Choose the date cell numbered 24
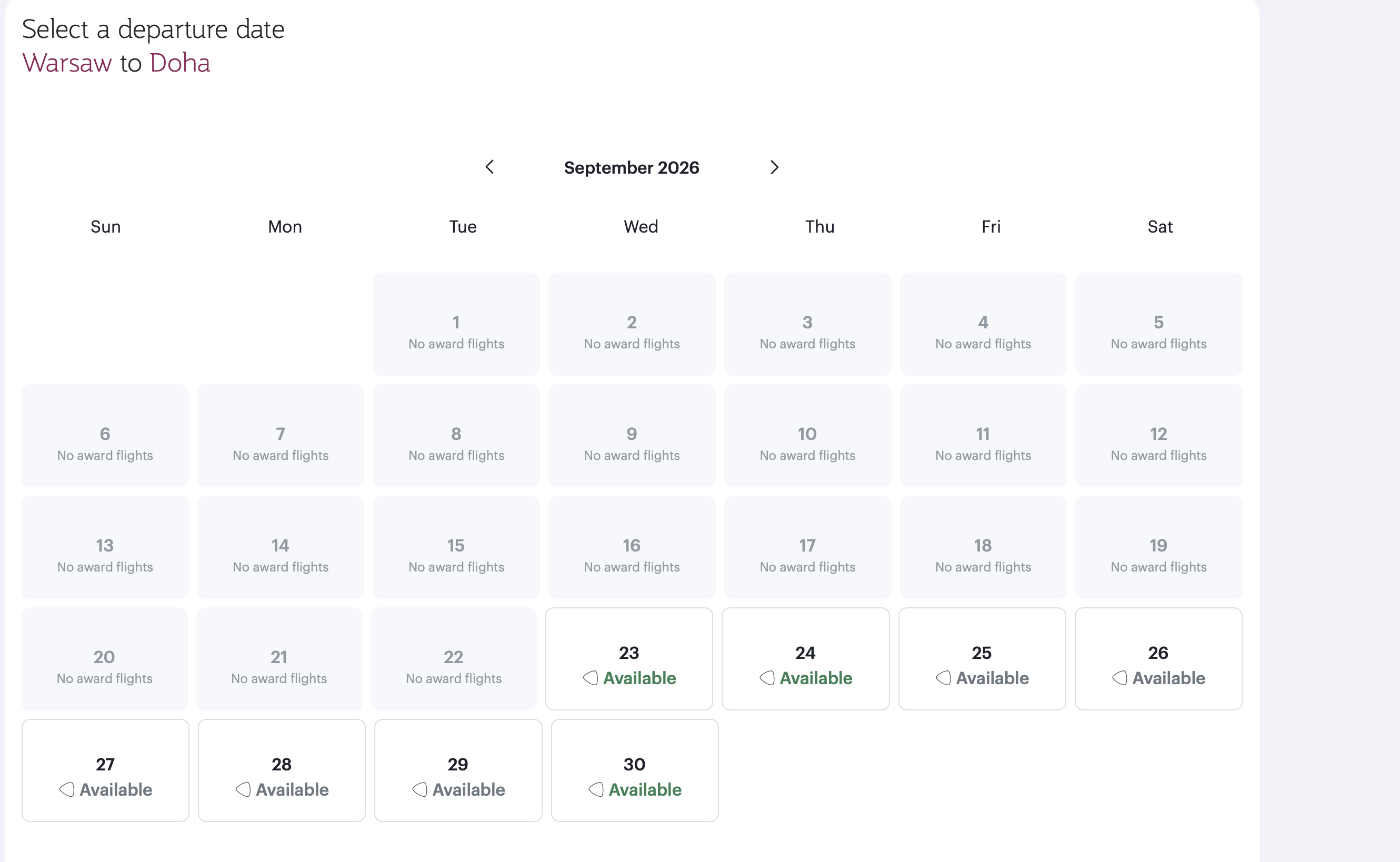 (x=805, y=658)
